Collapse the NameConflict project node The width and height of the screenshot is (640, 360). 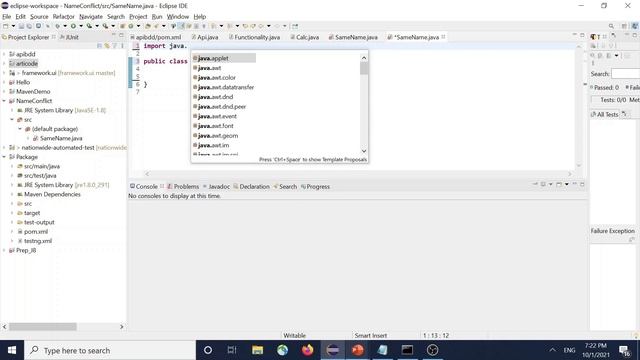[4, 101]
